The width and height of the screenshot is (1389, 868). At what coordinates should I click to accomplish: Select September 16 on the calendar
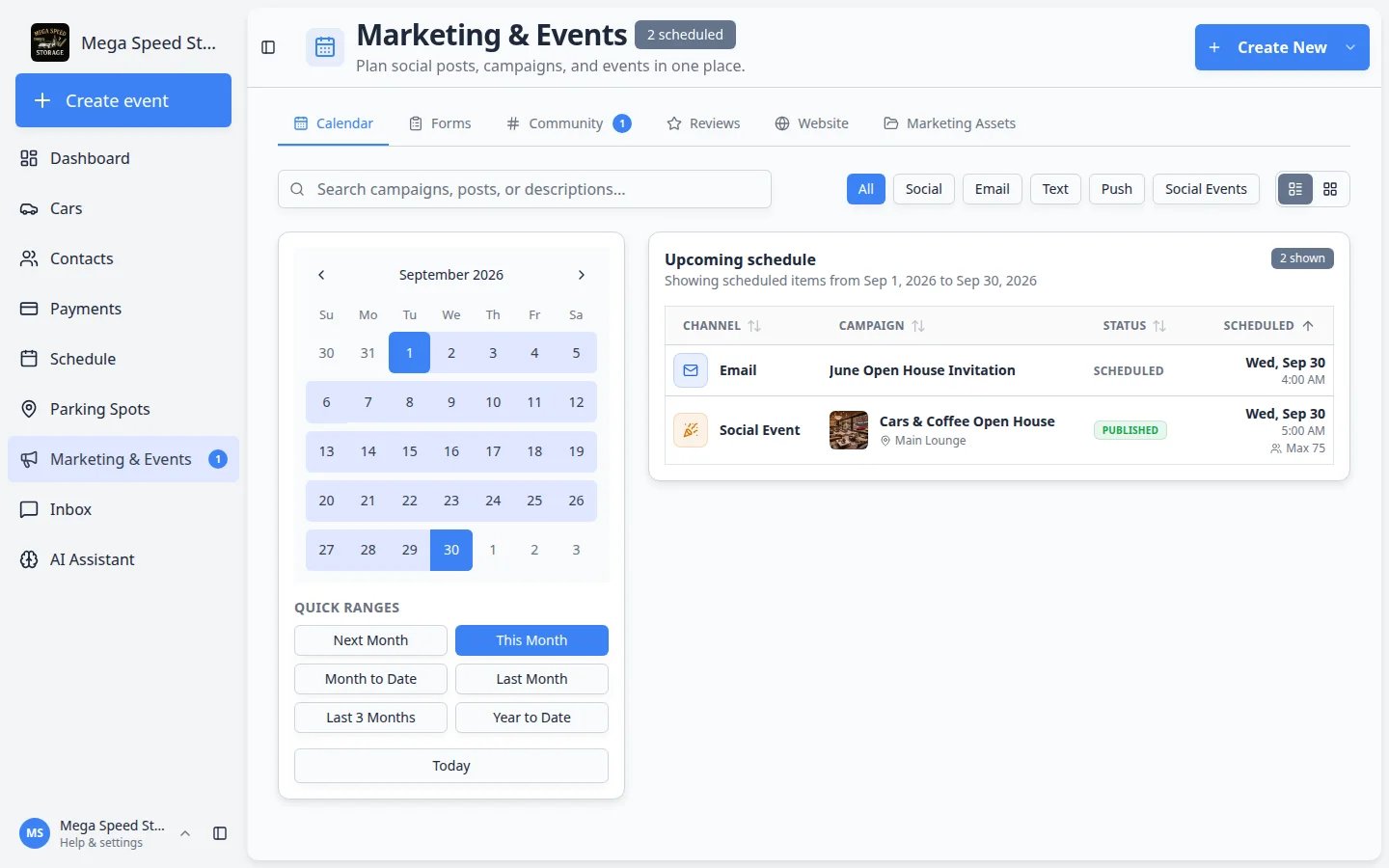[x=451, y=451]
